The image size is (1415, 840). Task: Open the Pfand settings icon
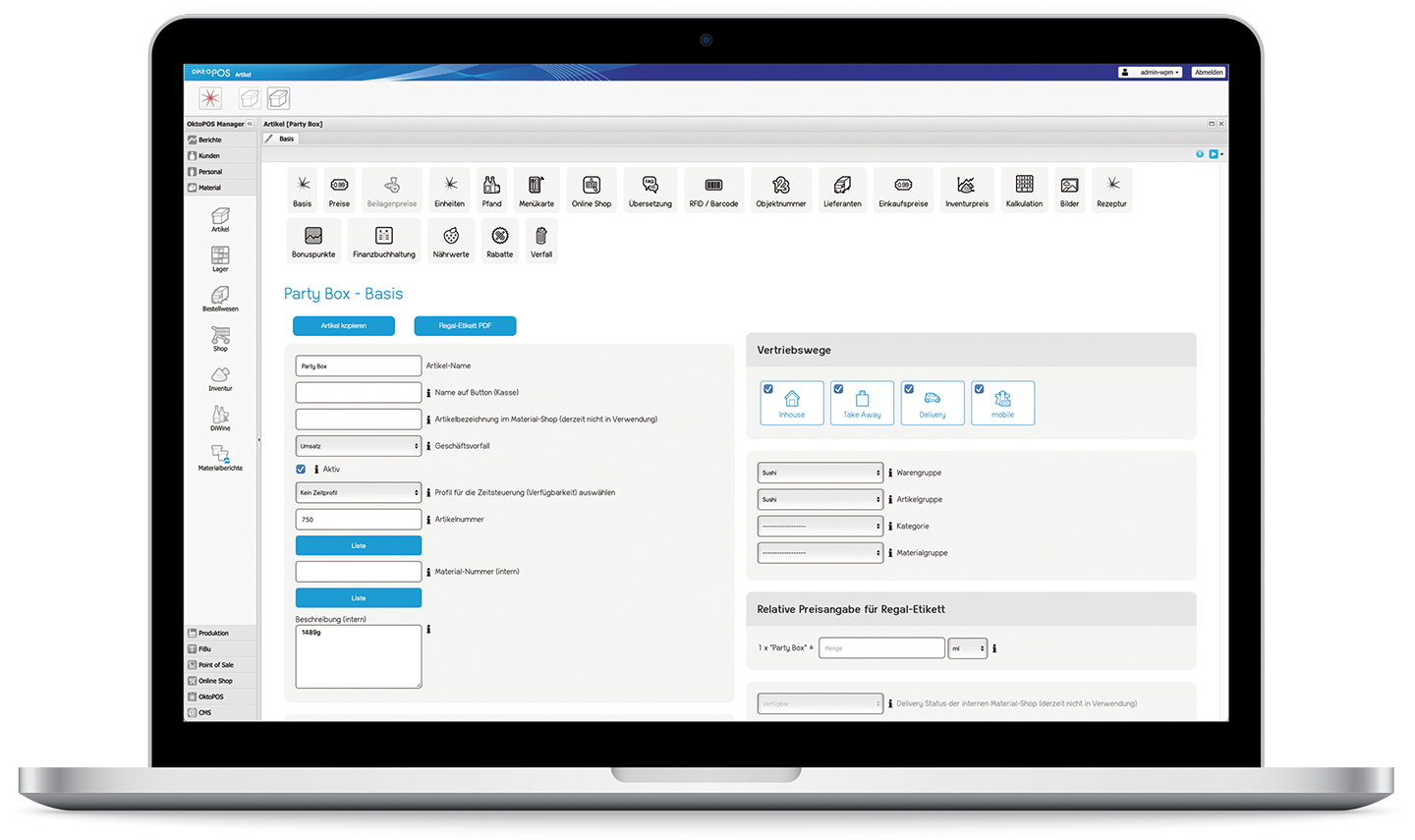[491, 190]
